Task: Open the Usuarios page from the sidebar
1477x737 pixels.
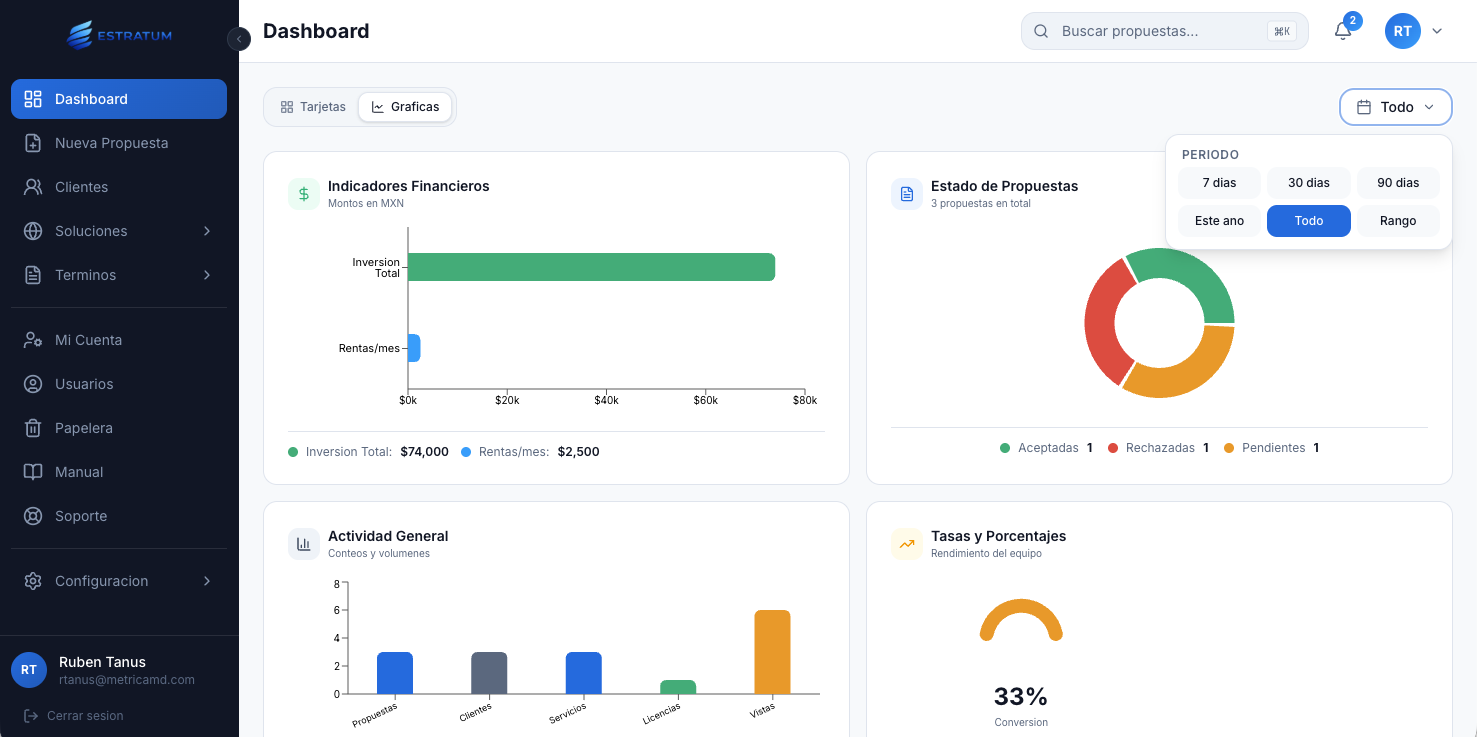Action: point(82,384)
